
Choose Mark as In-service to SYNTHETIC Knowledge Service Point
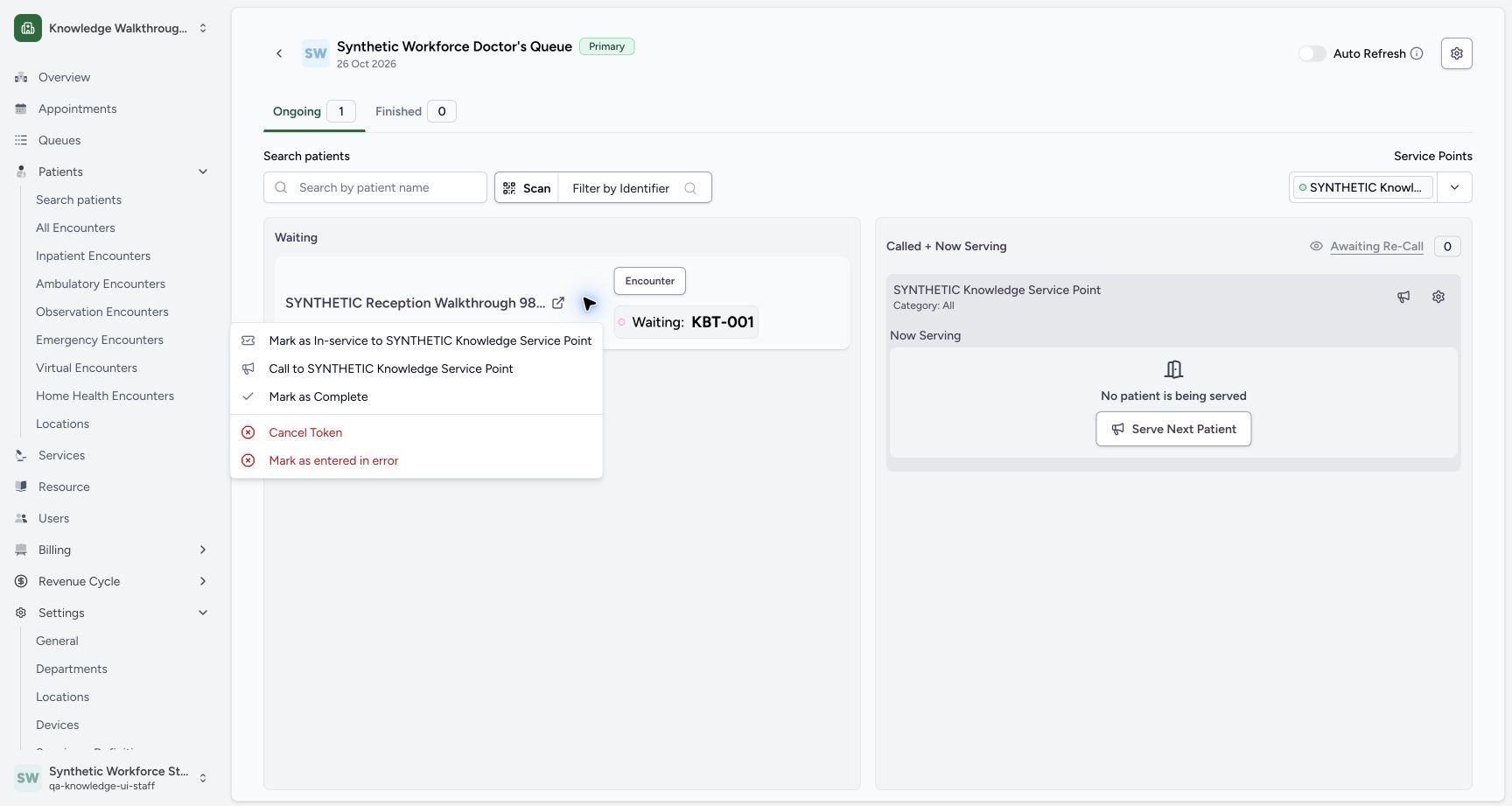click(416, 340)
